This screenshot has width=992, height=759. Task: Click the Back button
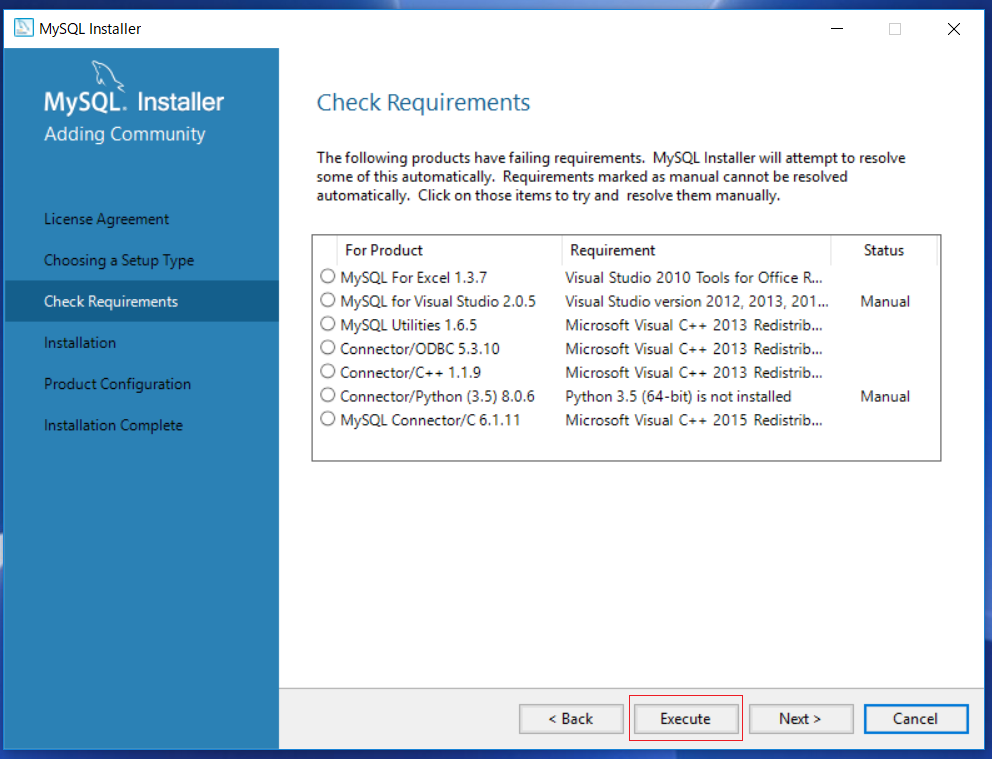(571, 718)
